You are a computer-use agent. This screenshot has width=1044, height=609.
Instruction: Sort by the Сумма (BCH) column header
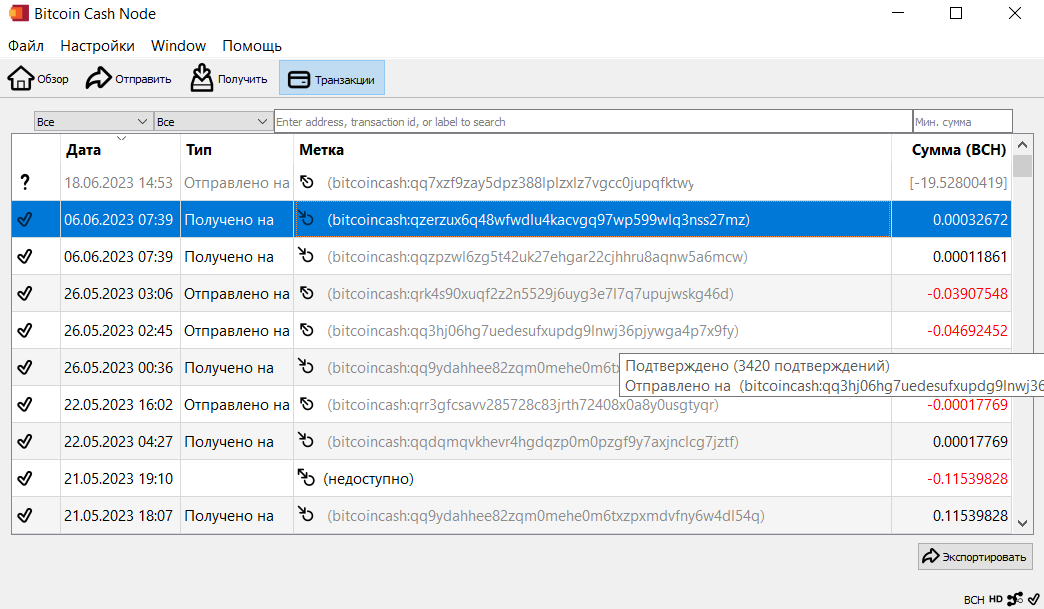[x=951, y=150]
